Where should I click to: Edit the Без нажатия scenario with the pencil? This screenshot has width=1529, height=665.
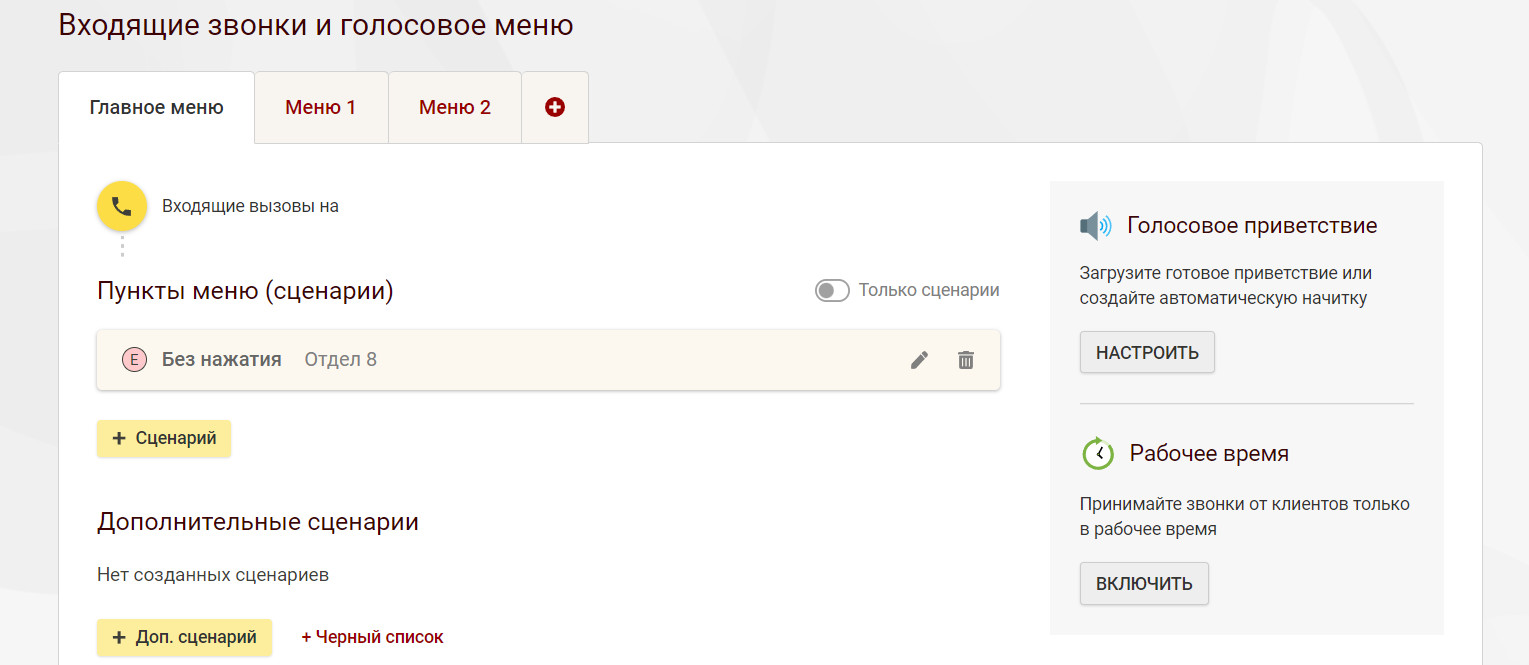(x=920, y=360)
